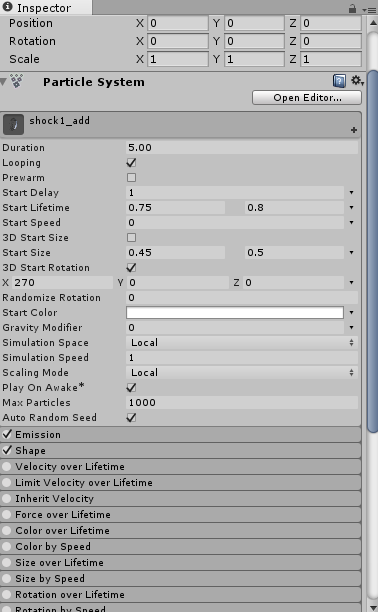Open the Inspector panel options menu

[369, 10]
